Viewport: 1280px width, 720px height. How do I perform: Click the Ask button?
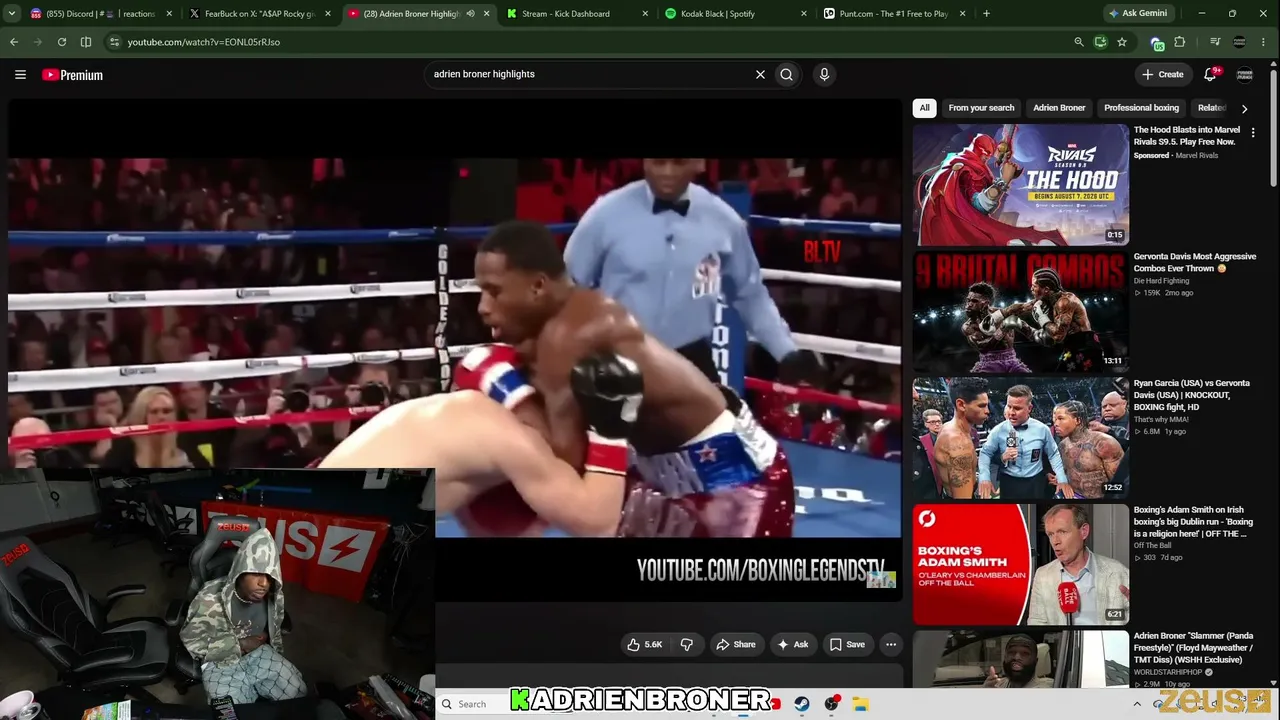coord(793,645)
